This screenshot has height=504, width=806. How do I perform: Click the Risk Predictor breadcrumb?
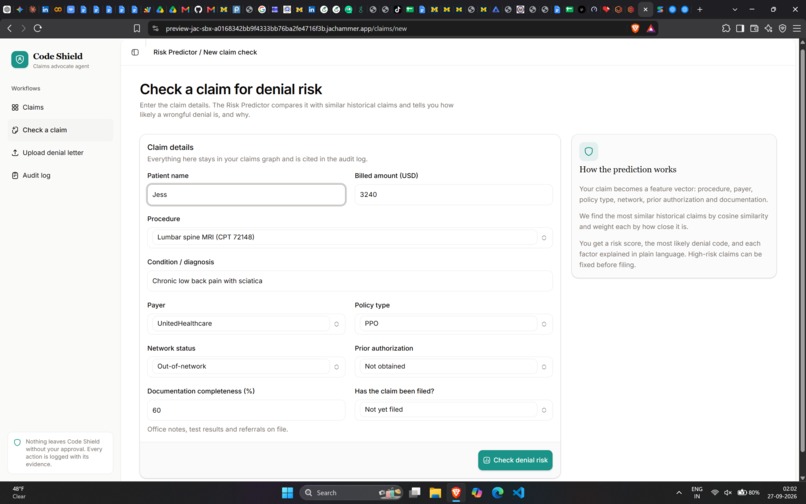coord(175,52)
